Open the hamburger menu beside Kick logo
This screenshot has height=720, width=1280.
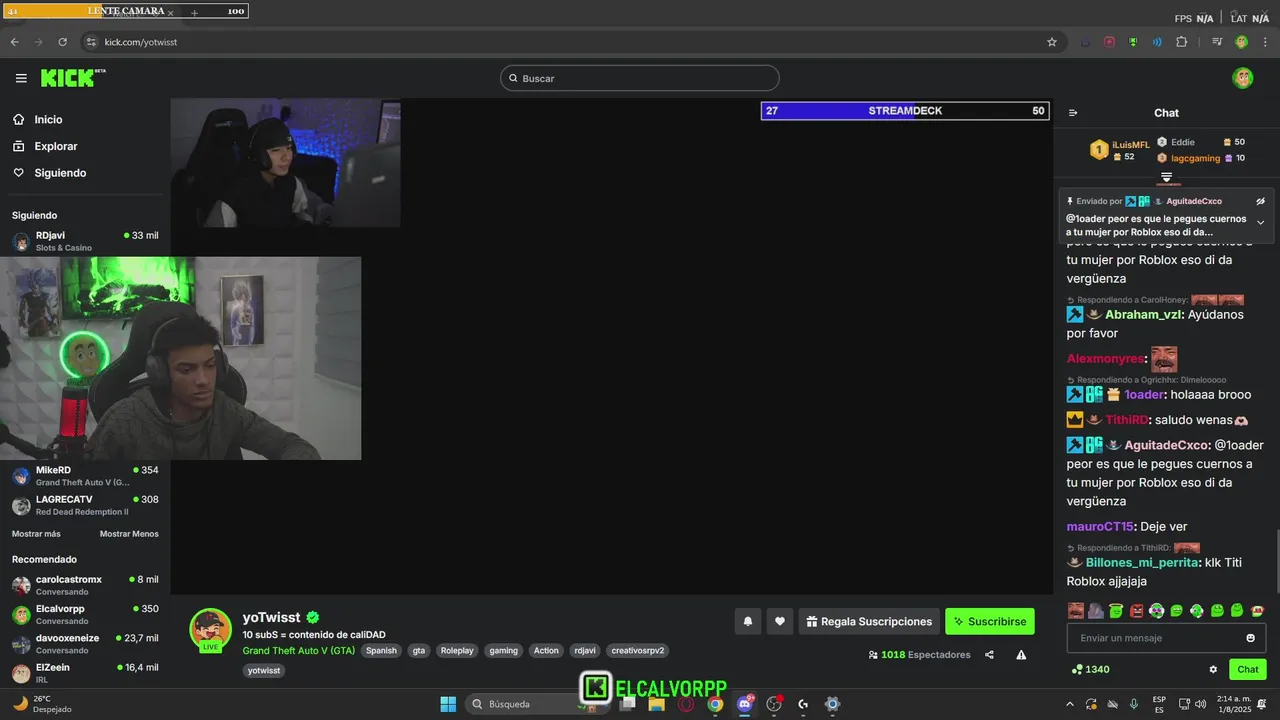tap(21, 78)
